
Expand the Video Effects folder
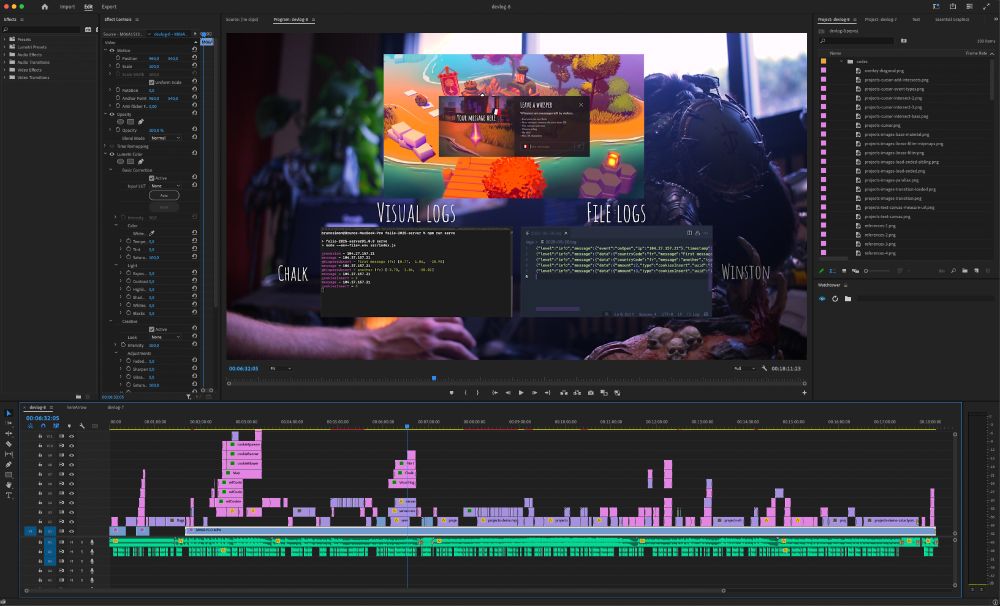(4, 70)
